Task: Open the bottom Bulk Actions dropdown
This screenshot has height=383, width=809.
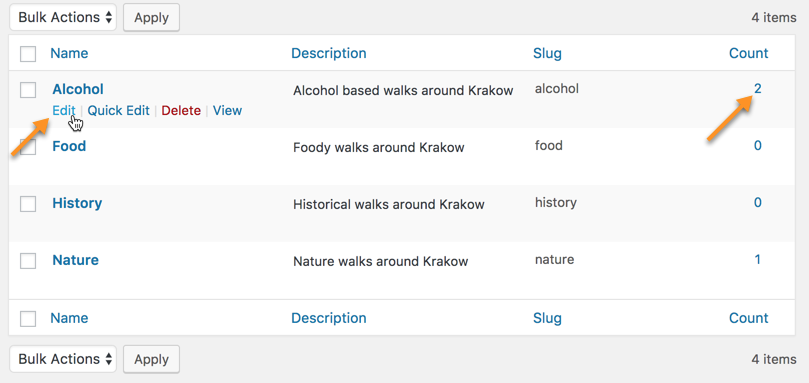Action: click(63, 359)
